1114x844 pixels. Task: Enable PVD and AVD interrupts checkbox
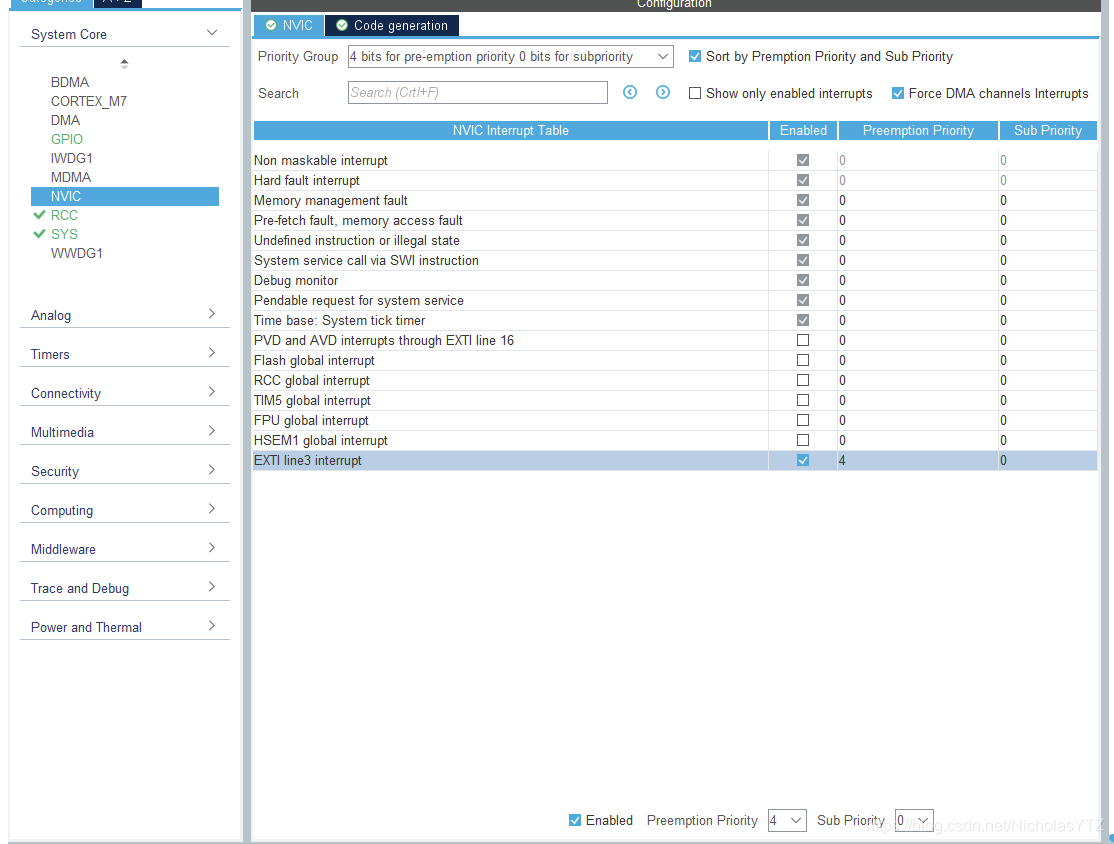(x=803, y=340)
